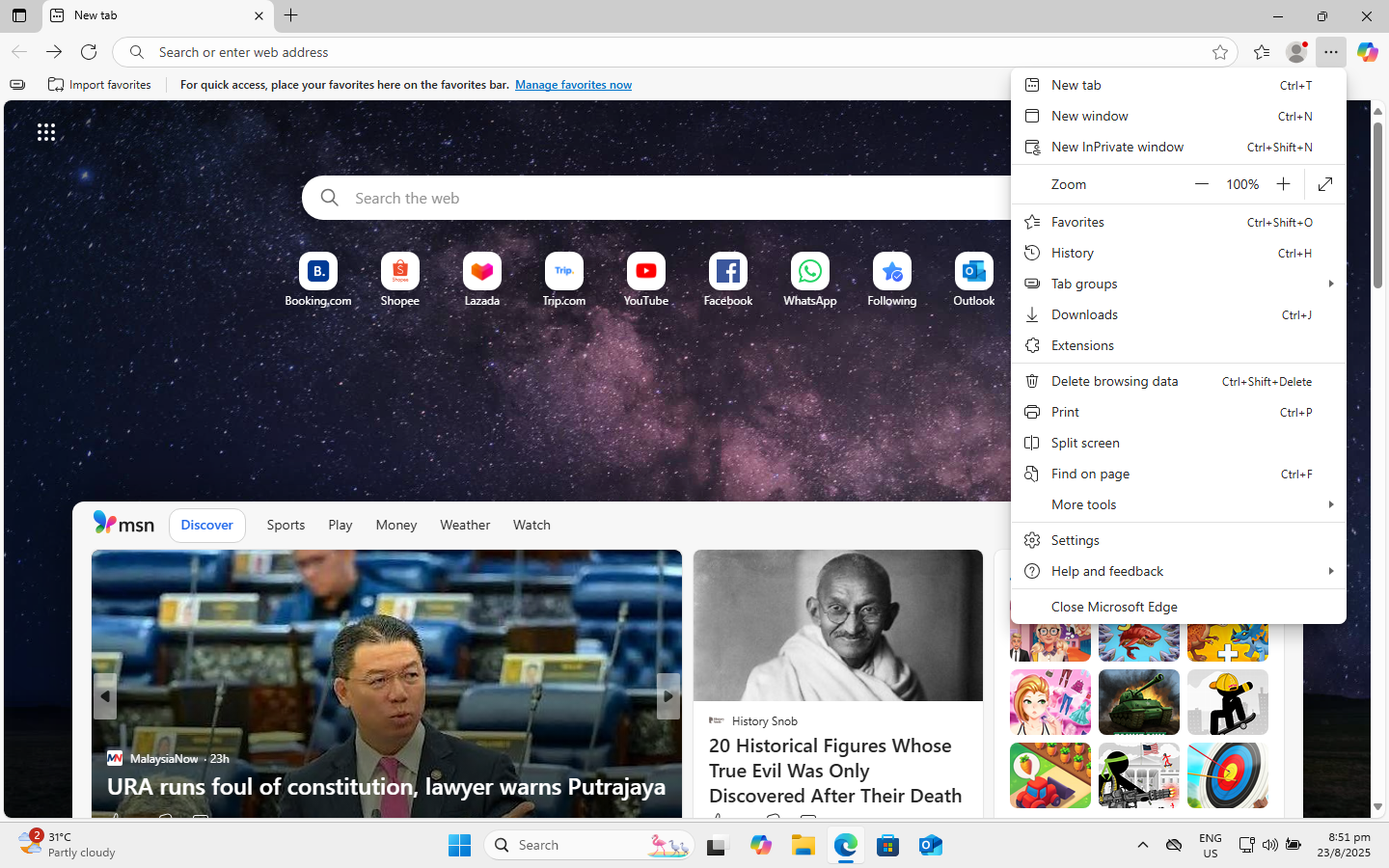Open Favorites from the menu
Image resolution: width=1389 pixels, height=868 pixels.
[1179, 222]
